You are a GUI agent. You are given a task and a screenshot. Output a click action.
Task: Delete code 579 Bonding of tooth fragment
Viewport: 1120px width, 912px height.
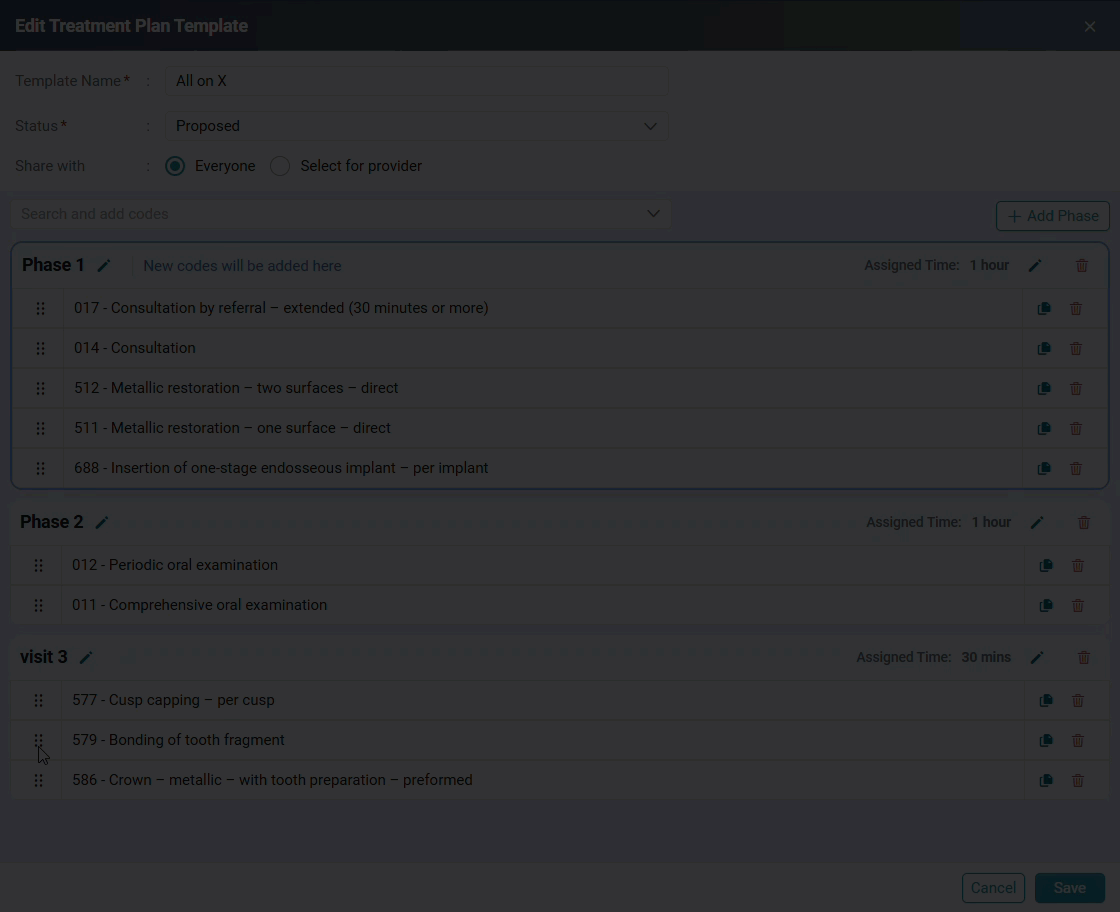1078,741
